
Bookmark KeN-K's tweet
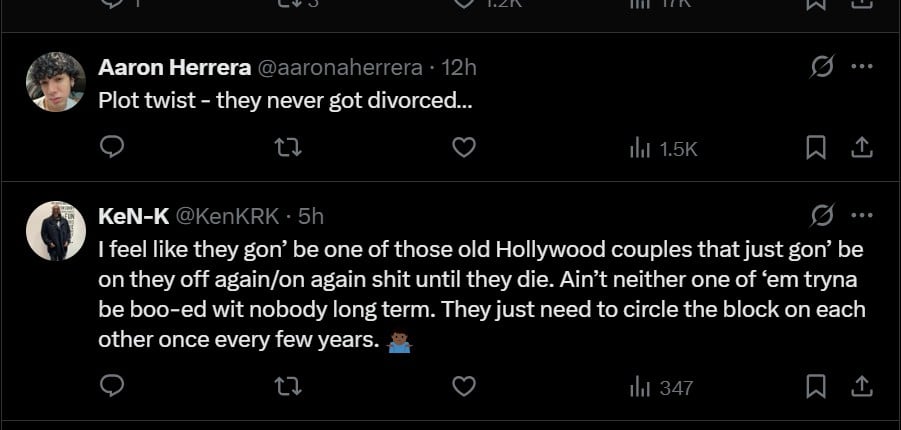[816, 386]
